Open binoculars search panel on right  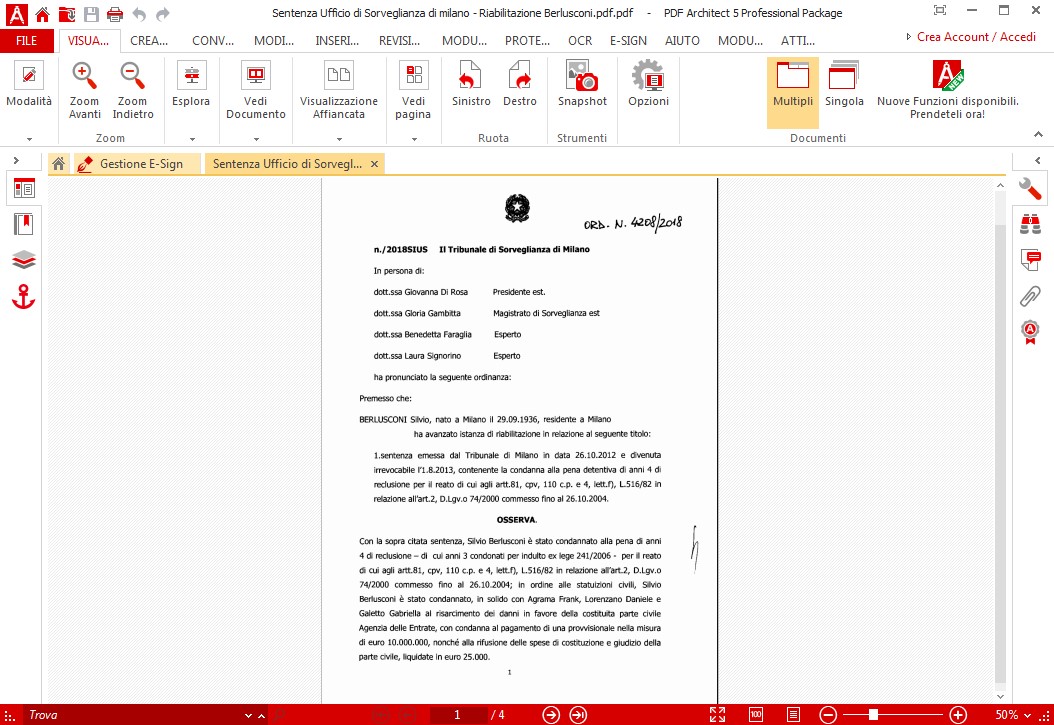tap(1030, 224)
